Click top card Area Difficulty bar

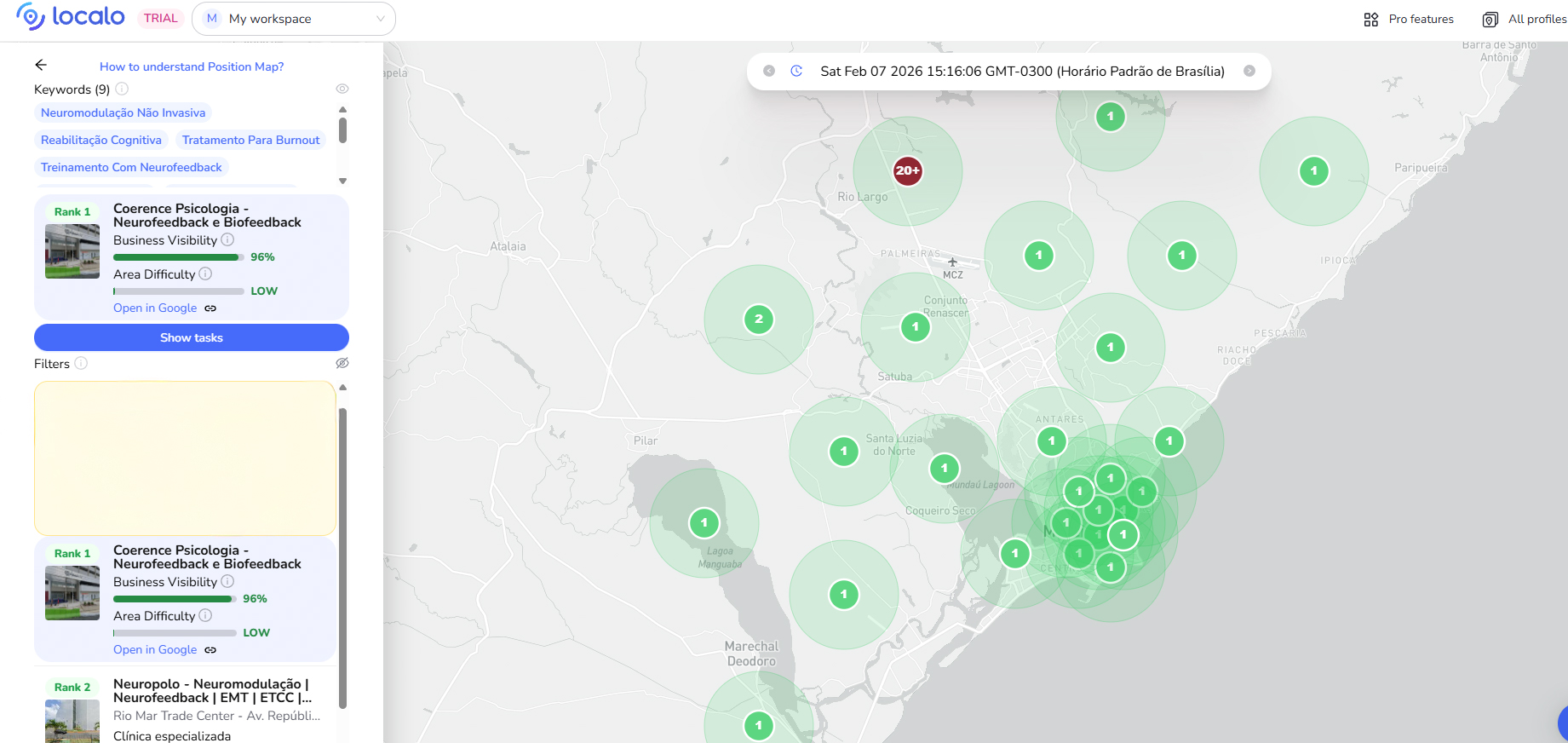179,291
